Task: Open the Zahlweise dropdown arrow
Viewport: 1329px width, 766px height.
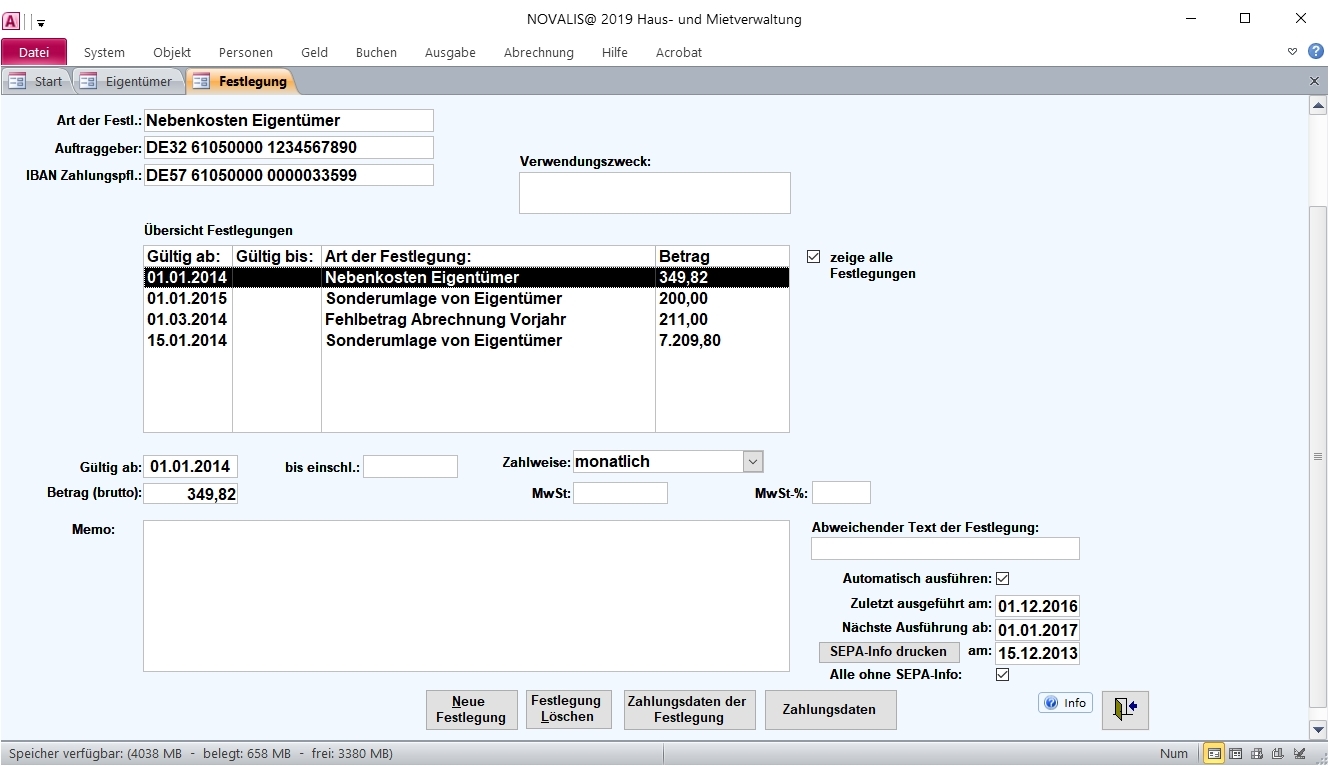Action: point(753,462)
